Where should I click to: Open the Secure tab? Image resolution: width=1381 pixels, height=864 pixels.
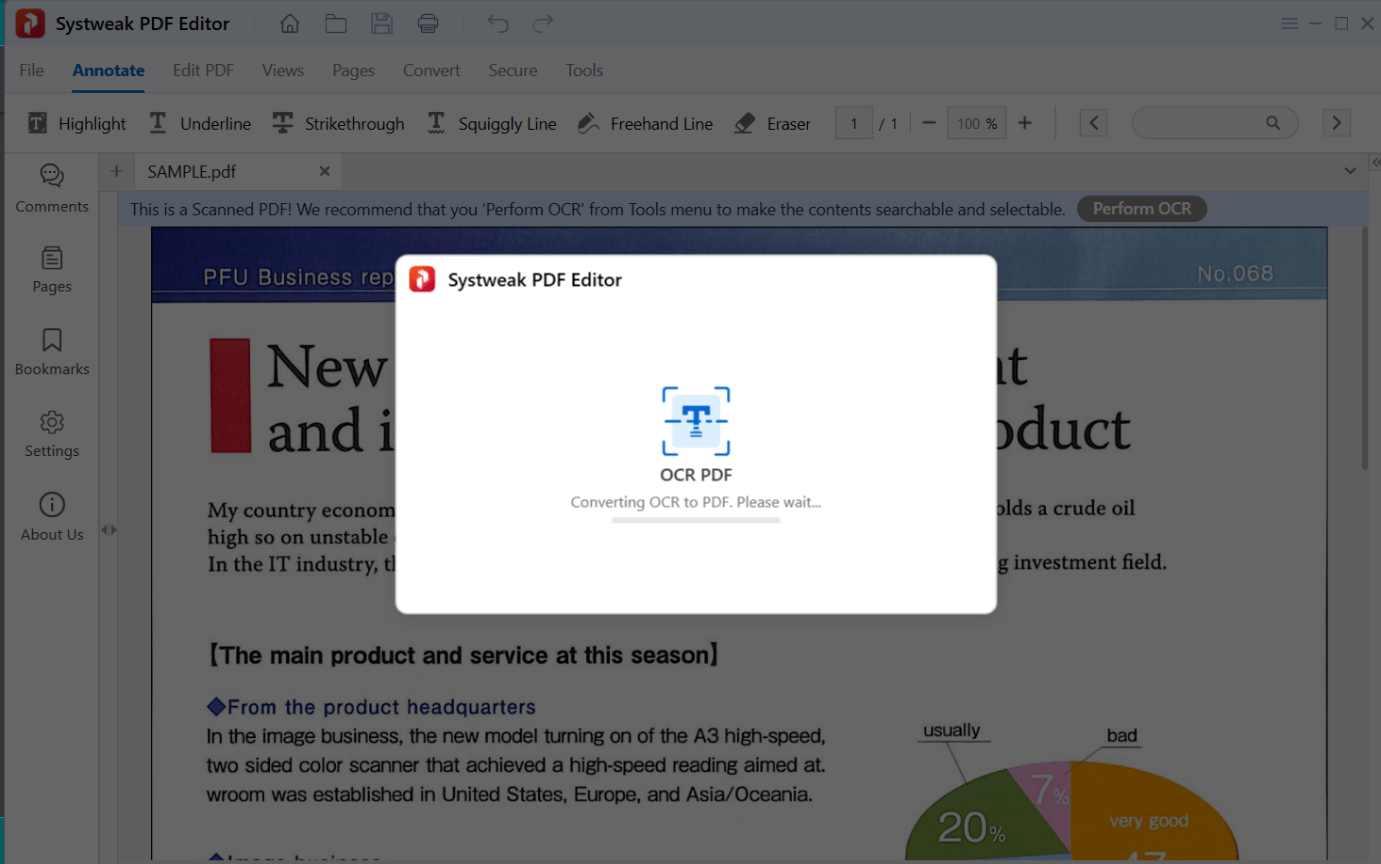[x=513, y=70]
